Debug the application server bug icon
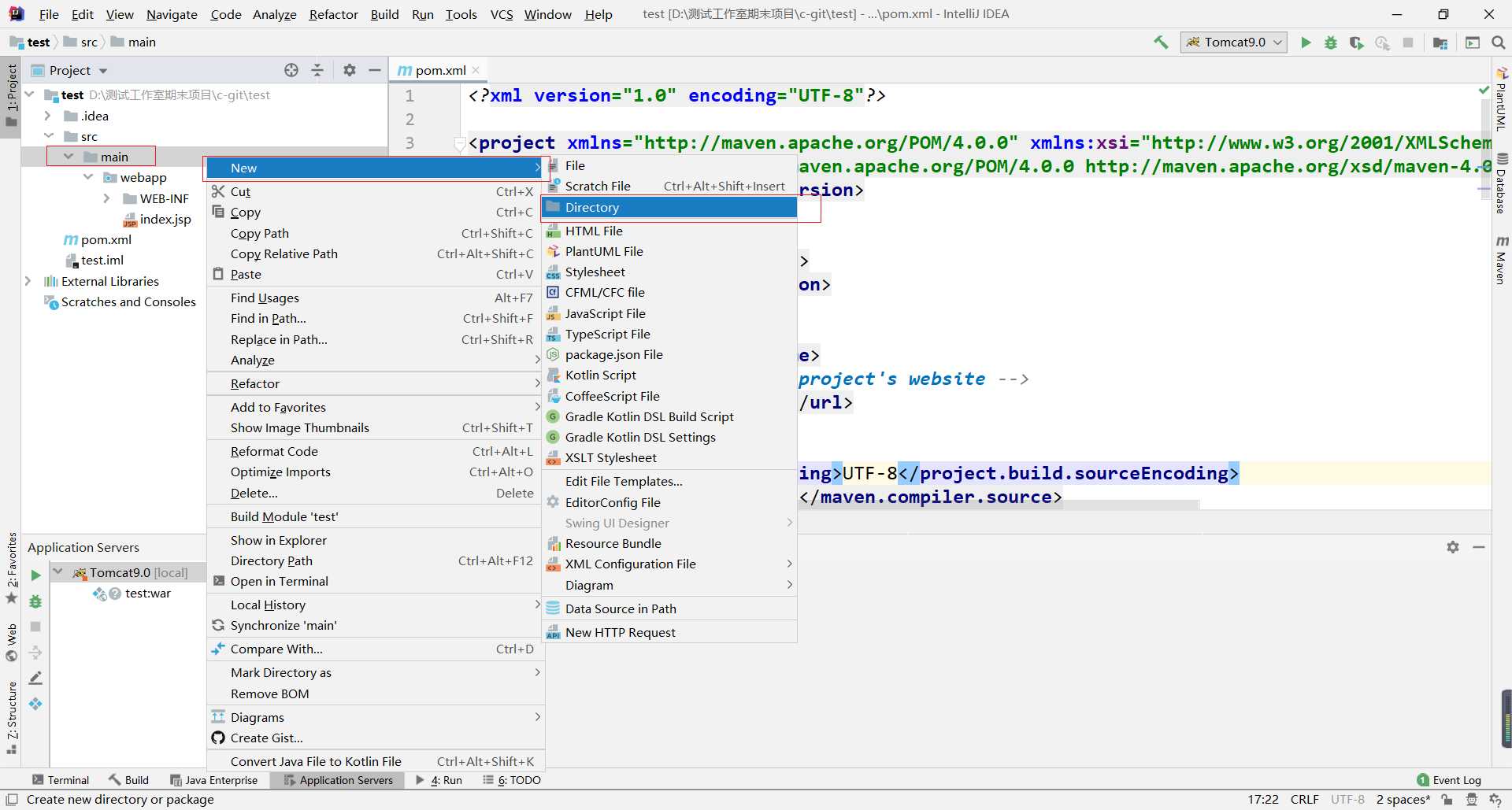Viewport: 1512px width, 810px height. (x=35, y=601)
